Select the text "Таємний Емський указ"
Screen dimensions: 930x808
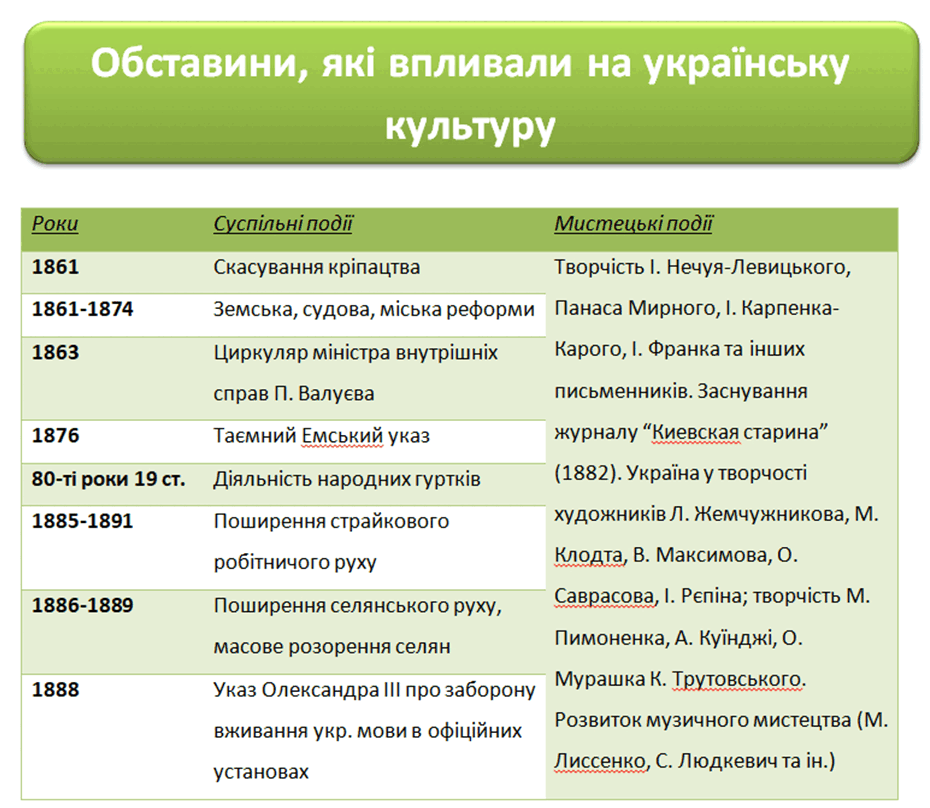pyautogui.click(x=321, y=436)
